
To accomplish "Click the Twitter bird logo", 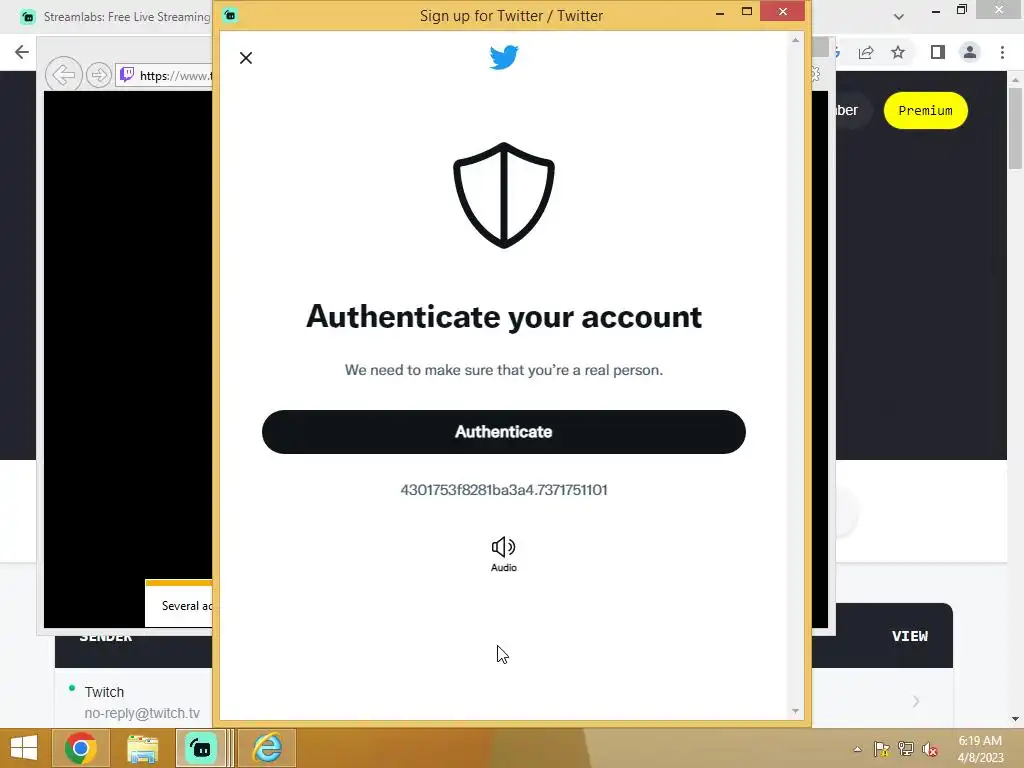I will [x=504, y=57].
